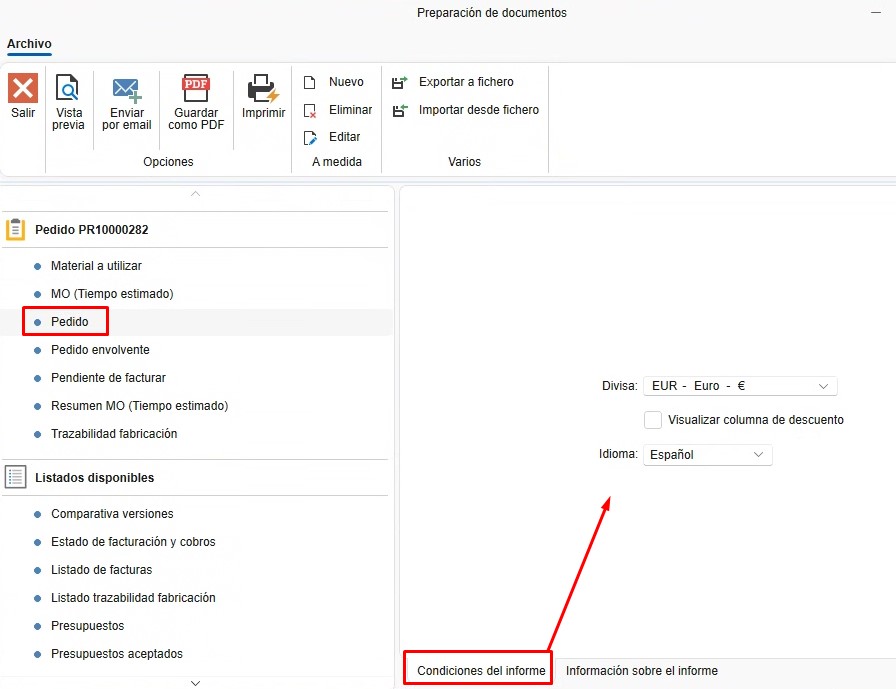Select MO (Tiempo estimado) report
Viewport: 896px width, 689px height.
pyautogui.click(x=112, y=294)
